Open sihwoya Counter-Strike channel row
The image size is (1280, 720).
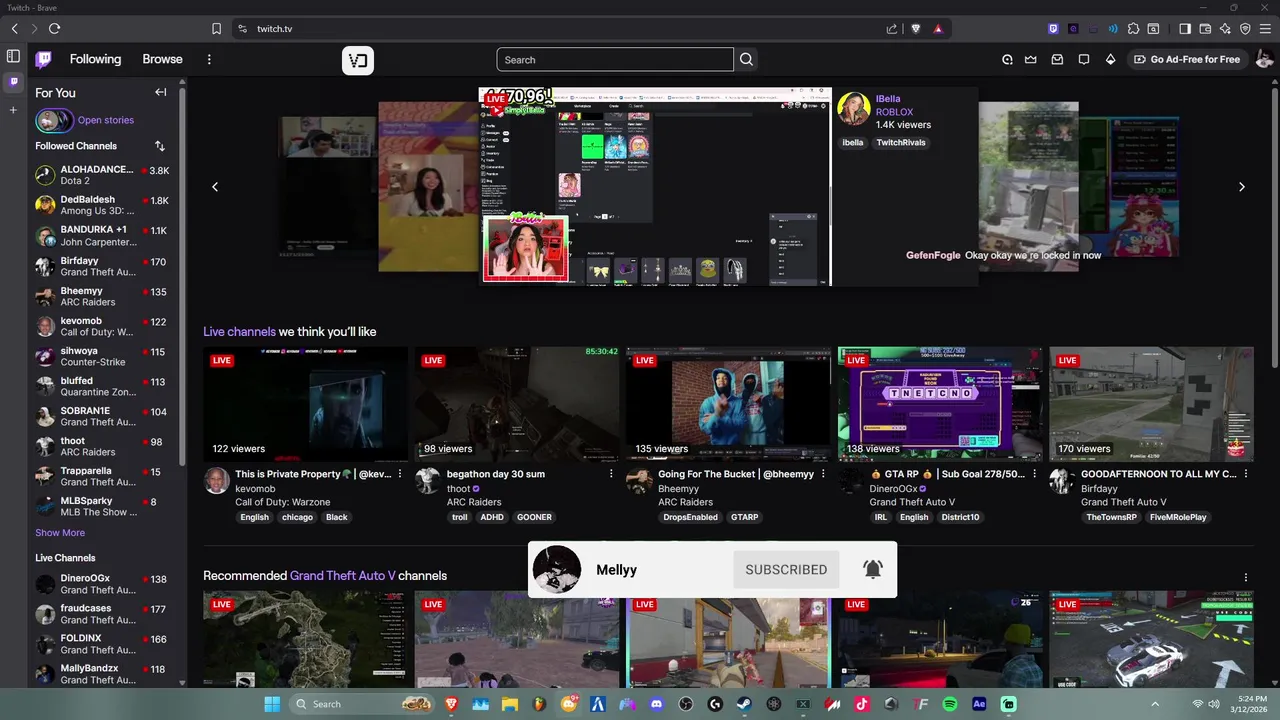(103, 356)
